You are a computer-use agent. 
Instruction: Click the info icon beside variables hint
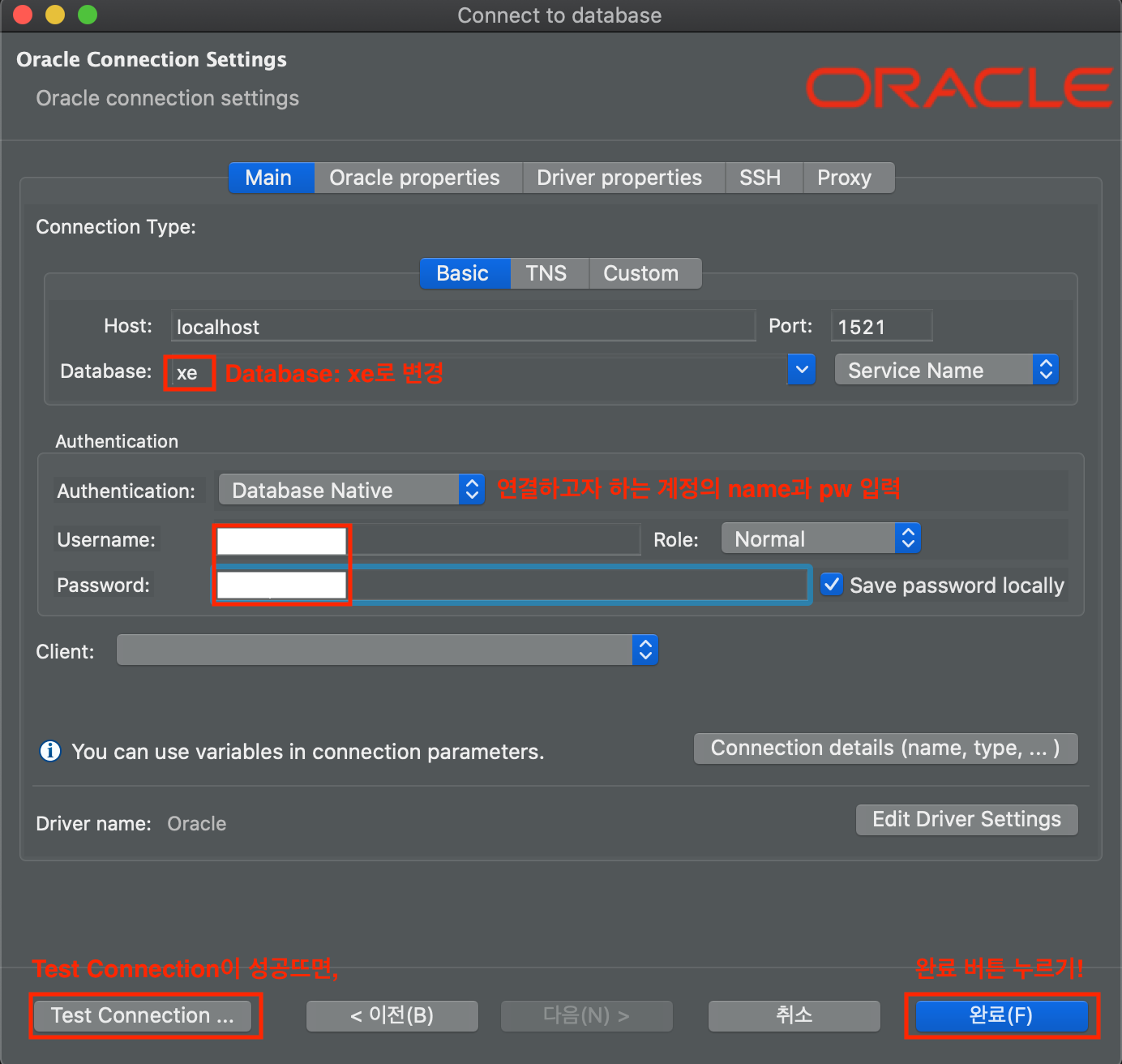(x=50, y=751)
